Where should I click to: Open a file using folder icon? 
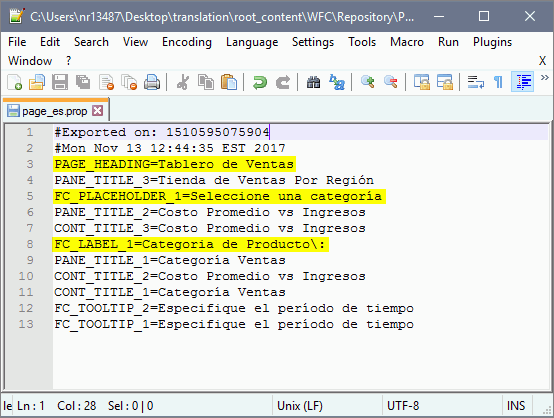(37, 82)
